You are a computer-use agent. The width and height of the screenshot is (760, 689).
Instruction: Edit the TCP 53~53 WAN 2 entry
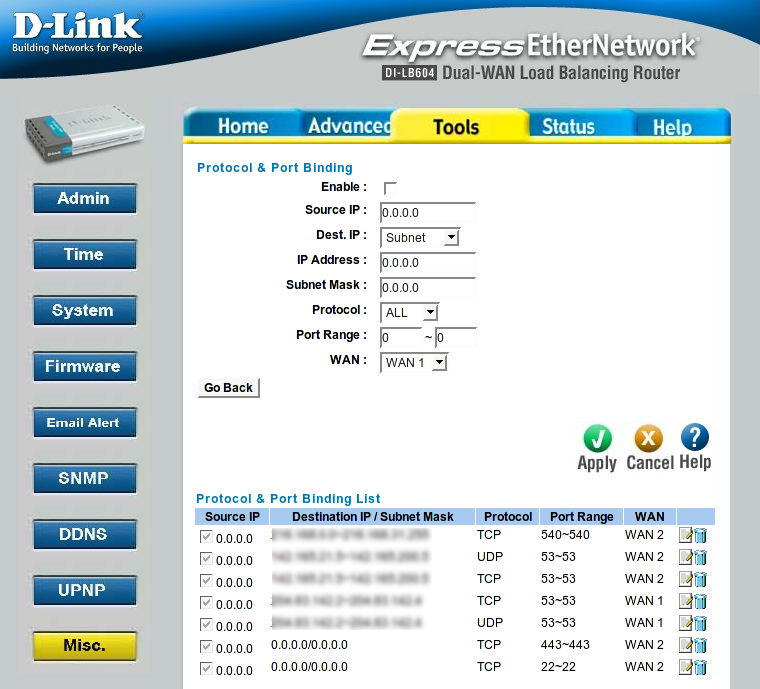pos(685,579)
